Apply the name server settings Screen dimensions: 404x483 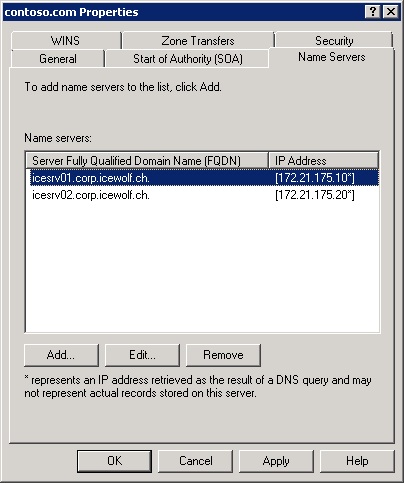(276, 461)
